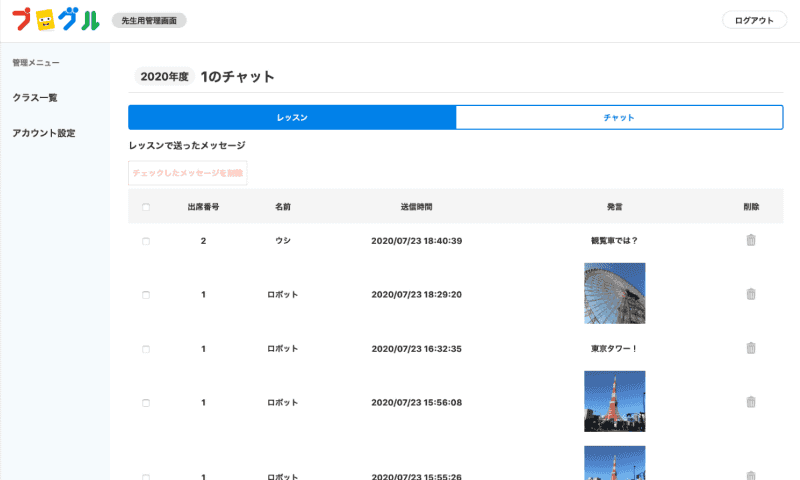This screenshot has width=800, height=480.
Task: Click trash icon for the 15:56:08 message
Action: tap(751, 402)
